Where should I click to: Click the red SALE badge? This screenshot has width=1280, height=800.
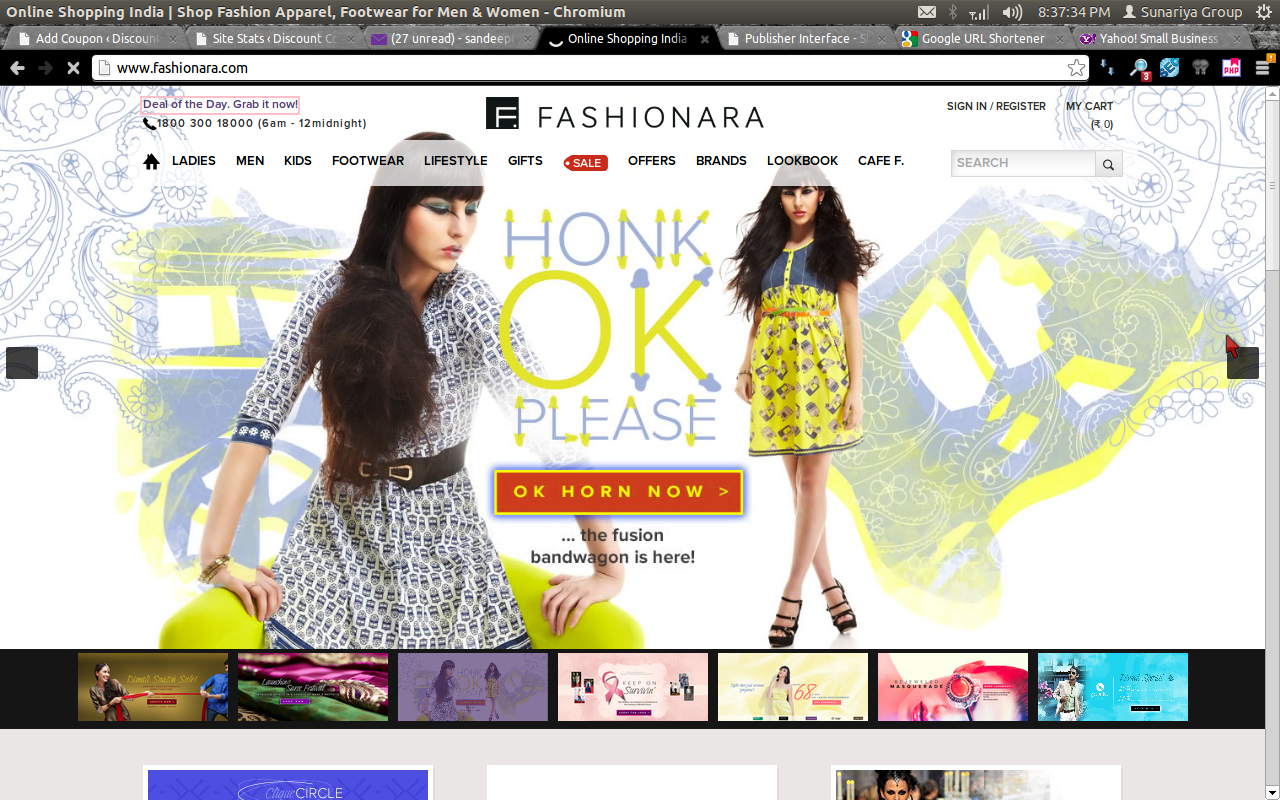click(x=586, y=163)
